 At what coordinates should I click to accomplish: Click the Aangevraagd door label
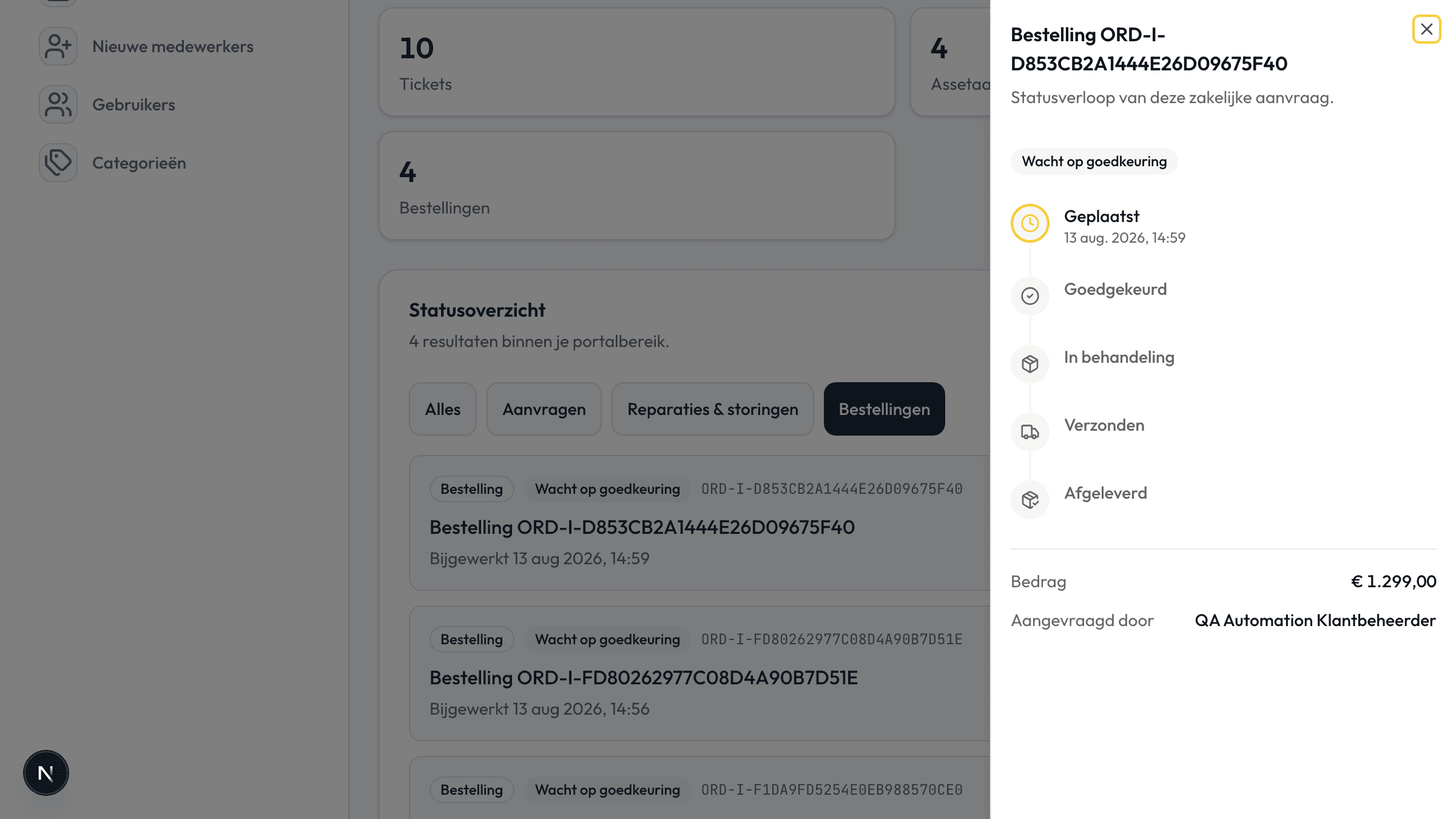coord(1082,620)
